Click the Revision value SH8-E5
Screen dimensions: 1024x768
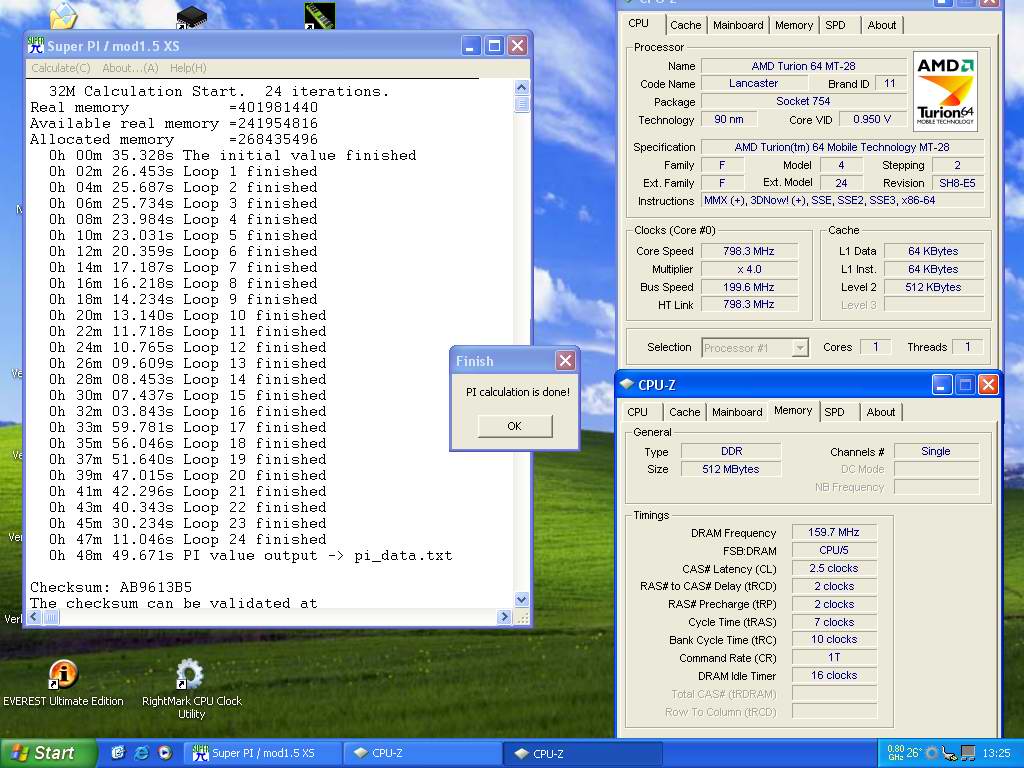coord(957,183)
